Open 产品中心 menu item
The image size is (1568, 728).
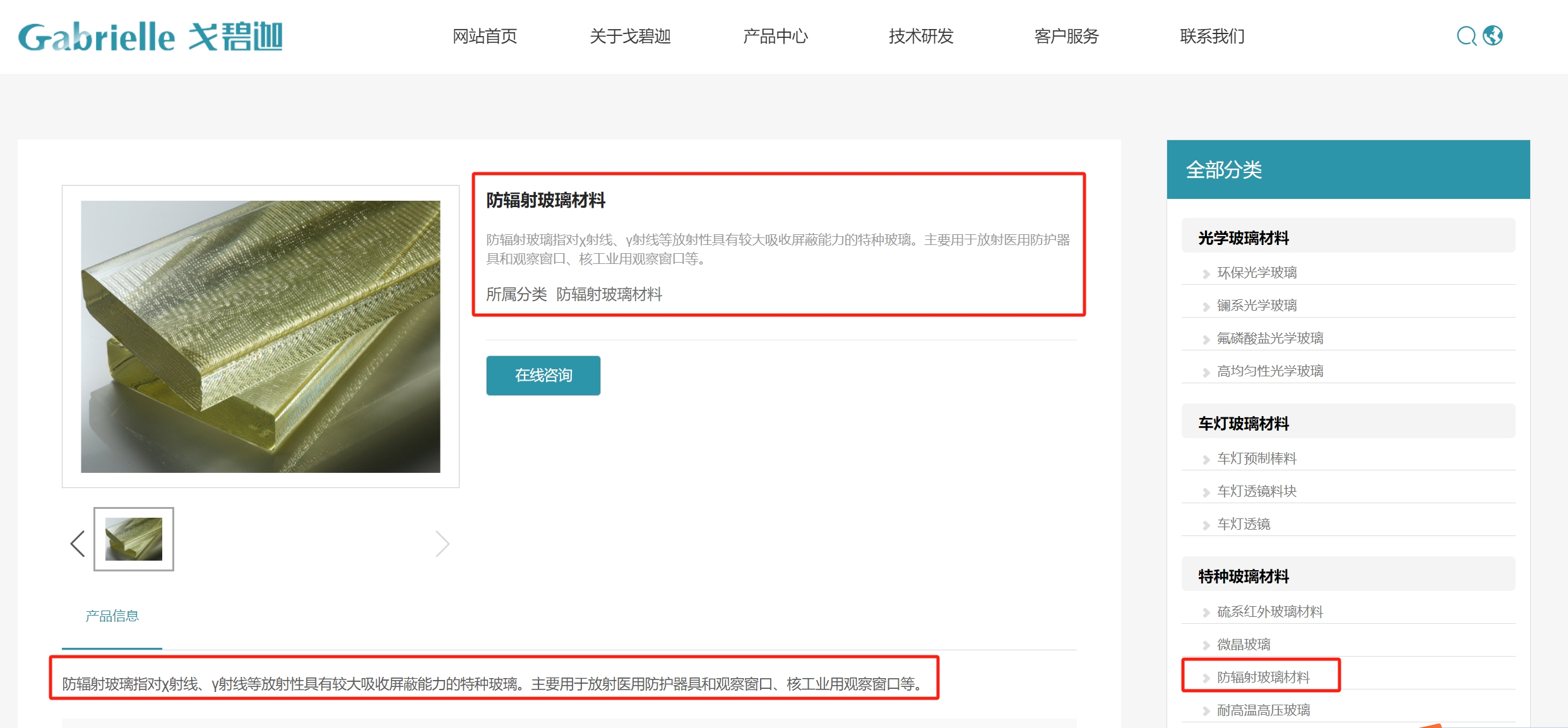click(775, 36)
